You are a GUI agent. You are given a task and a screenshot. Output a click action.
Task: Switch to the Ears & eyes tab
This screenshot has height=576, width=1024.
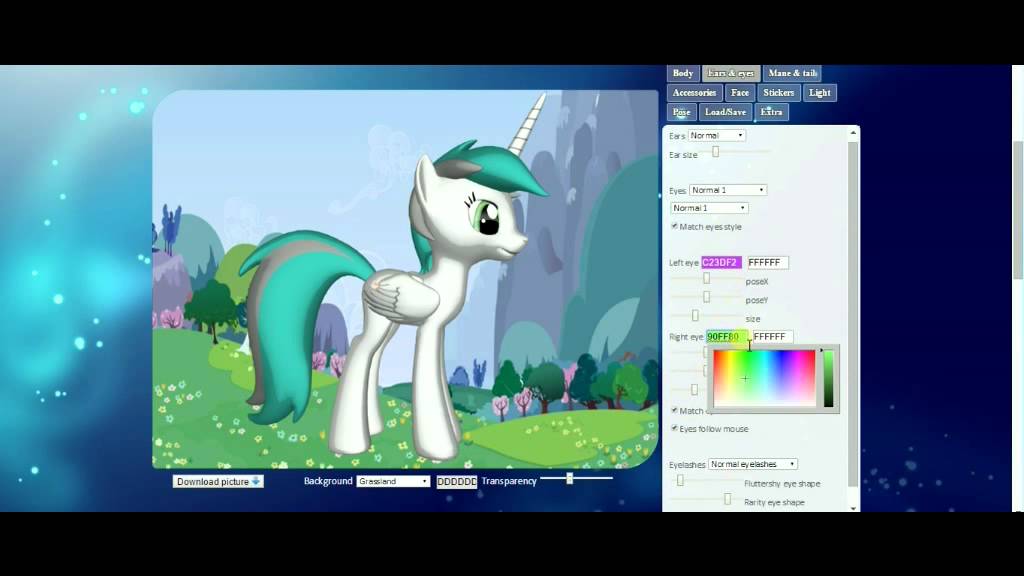click(x=731, y=73)
